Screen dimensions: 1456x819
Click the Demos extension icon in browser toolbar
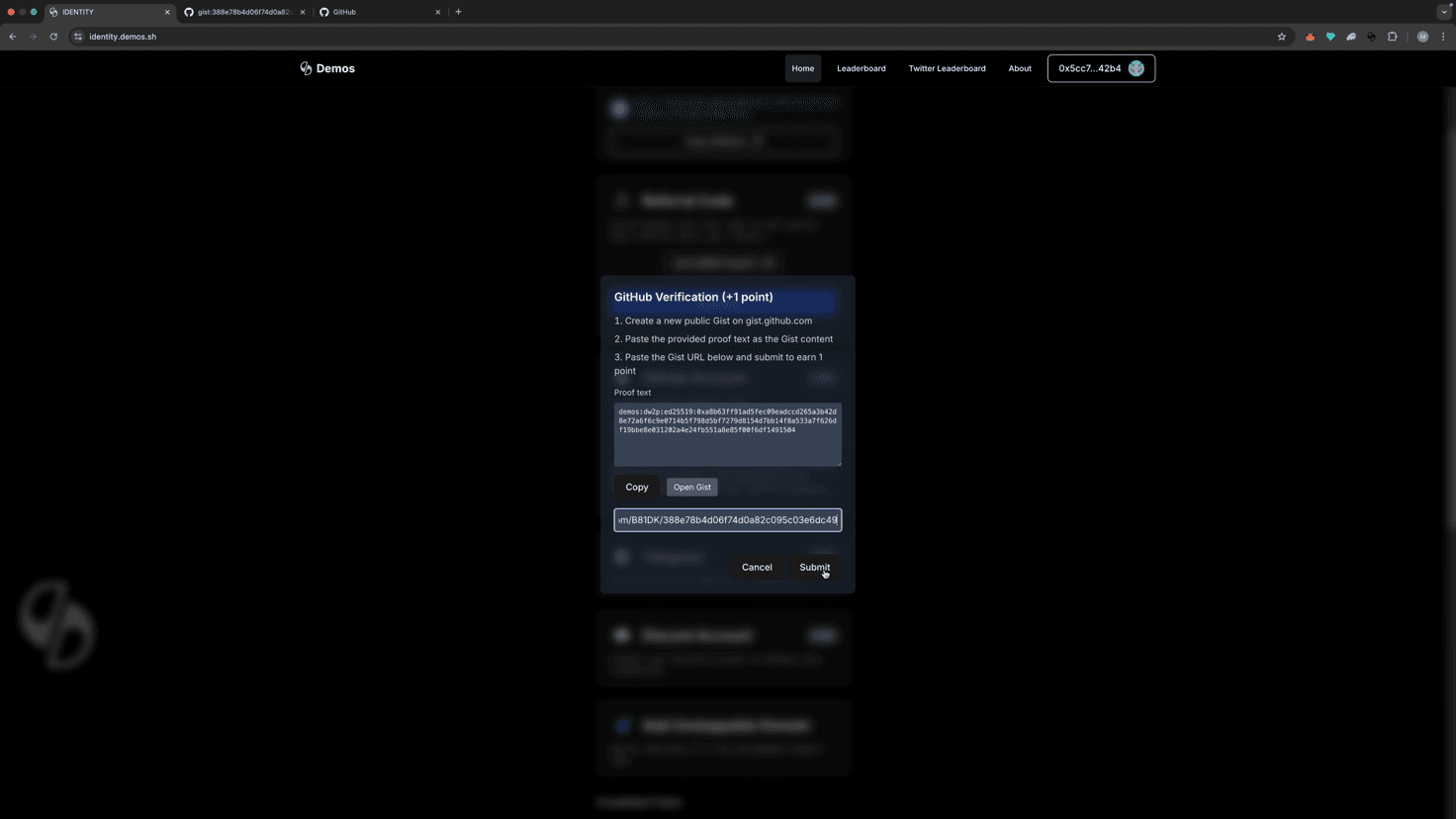coord(1371,37)
